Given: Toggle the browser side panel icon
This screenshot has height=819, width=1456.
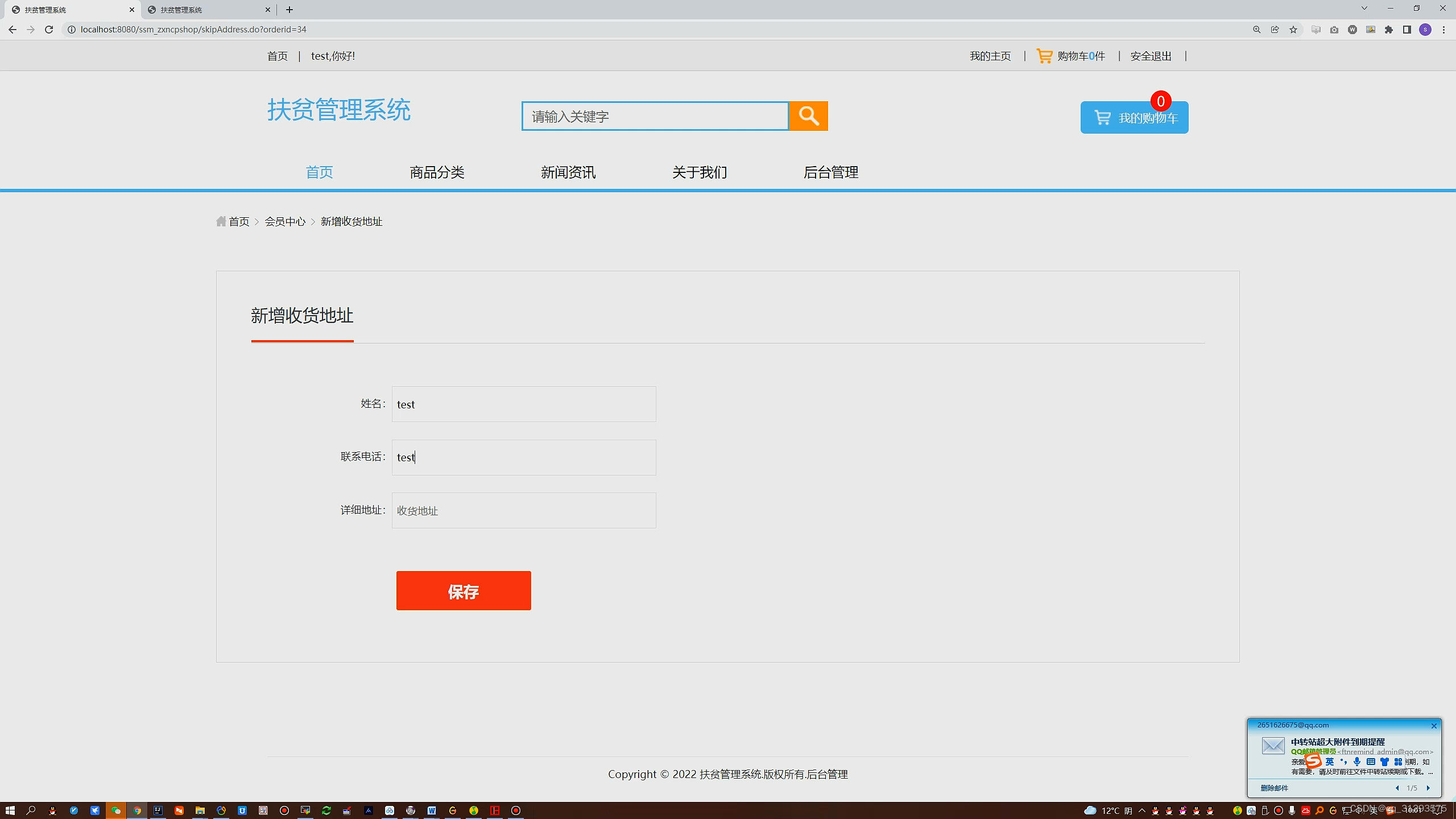Looking at the screenshot, I should tap(1407, 30).
